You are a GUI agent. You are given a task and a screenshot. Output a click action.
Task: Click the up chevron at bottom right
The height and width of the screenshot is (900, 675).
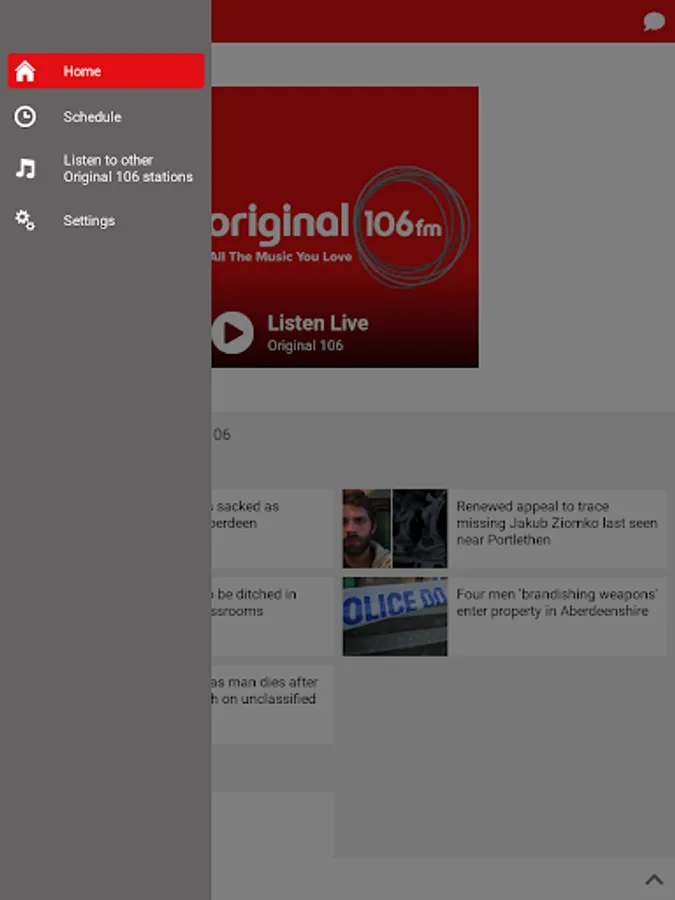point(654,879)
